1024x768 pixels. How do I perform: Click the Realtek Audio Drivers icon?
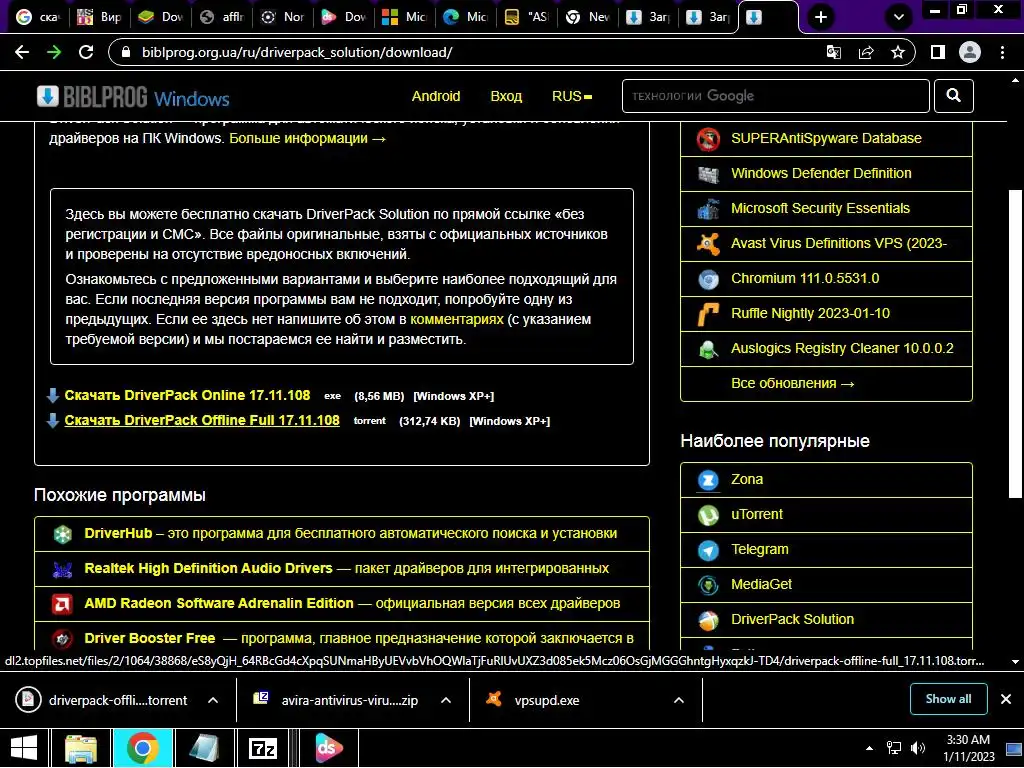point(63,569)
